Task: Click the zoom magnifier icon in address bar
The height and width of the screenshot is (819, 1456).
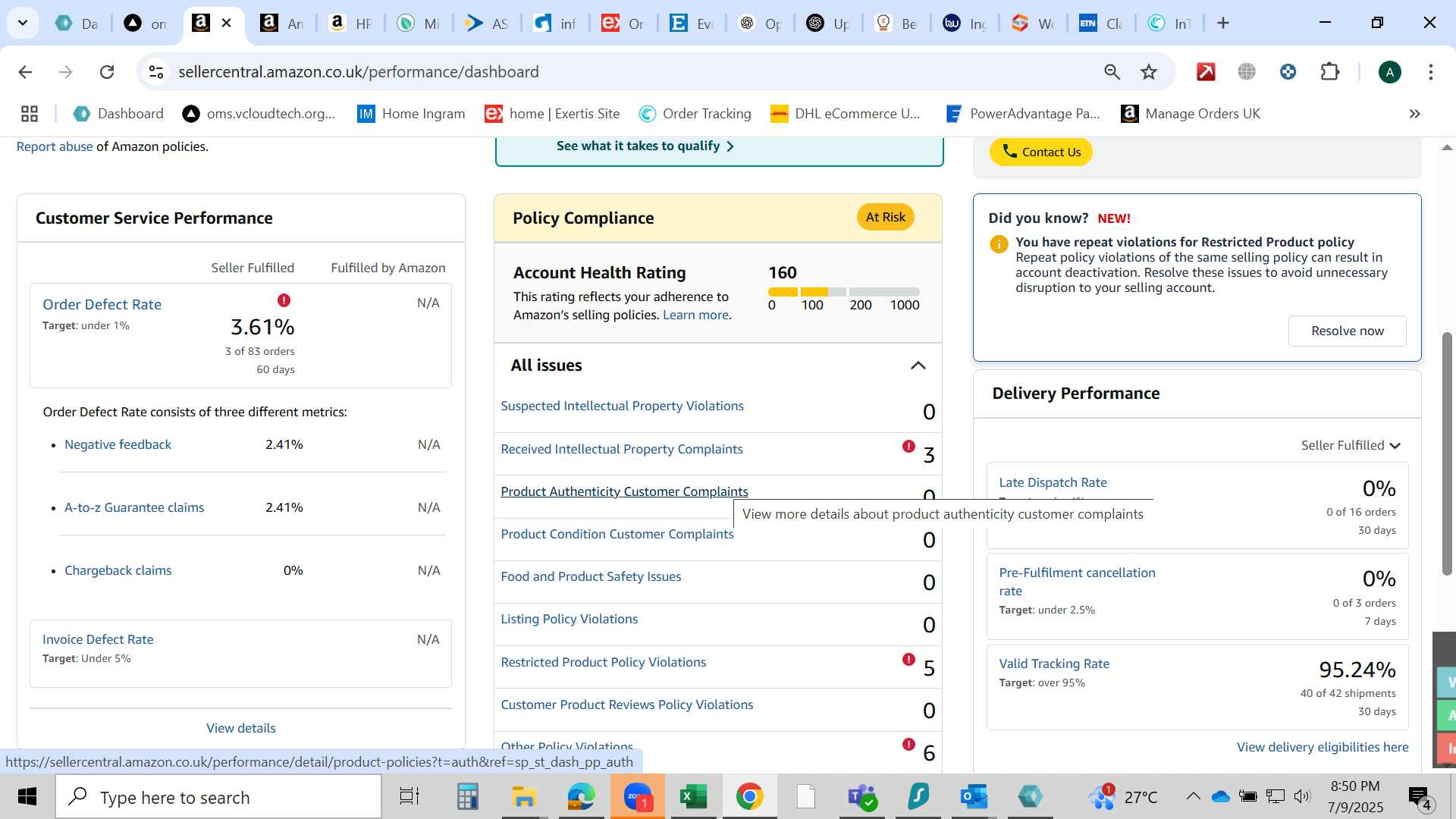Action: (1112, 72)
